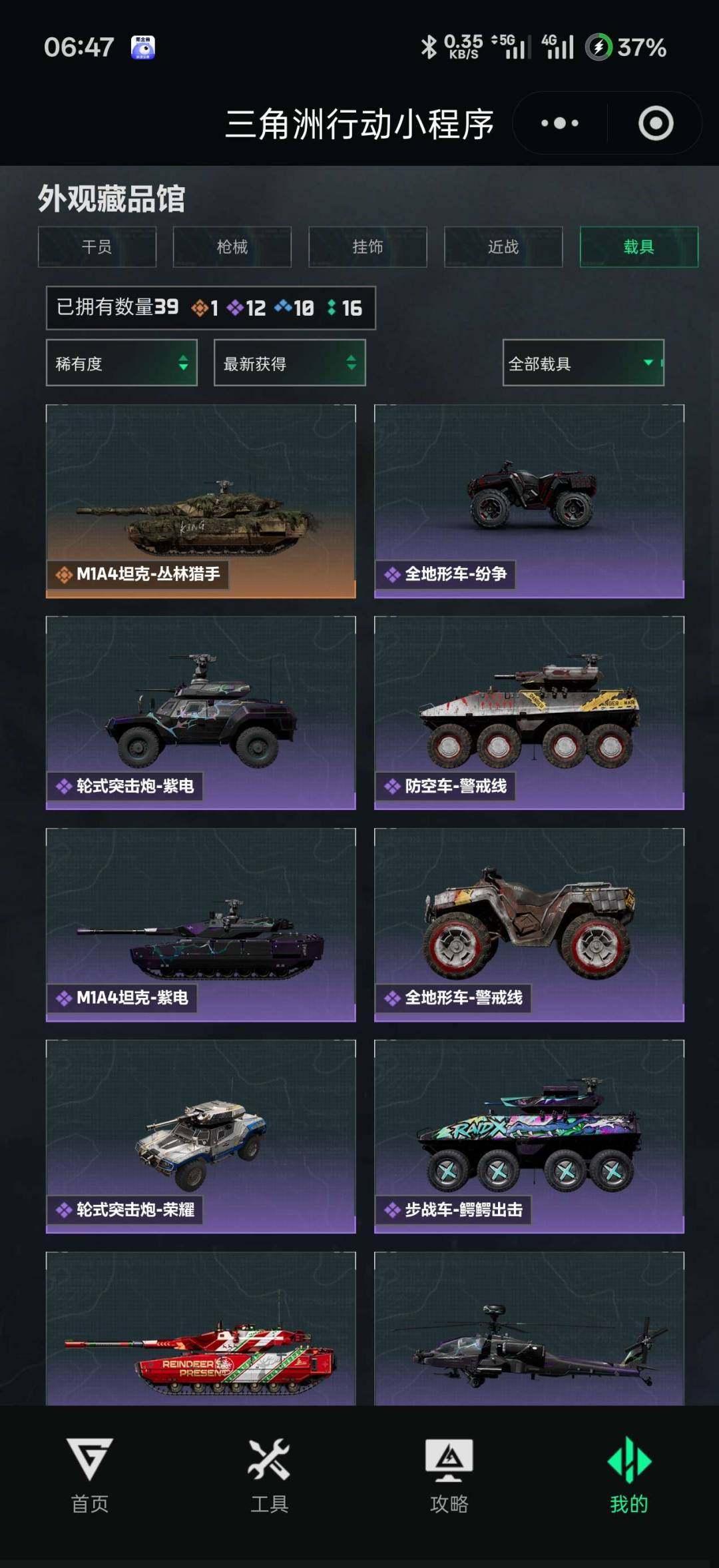Open the M1A4坦克-丛林猎手 skin card
This screenshot has height=1568, width=719.
coord(200,502)
